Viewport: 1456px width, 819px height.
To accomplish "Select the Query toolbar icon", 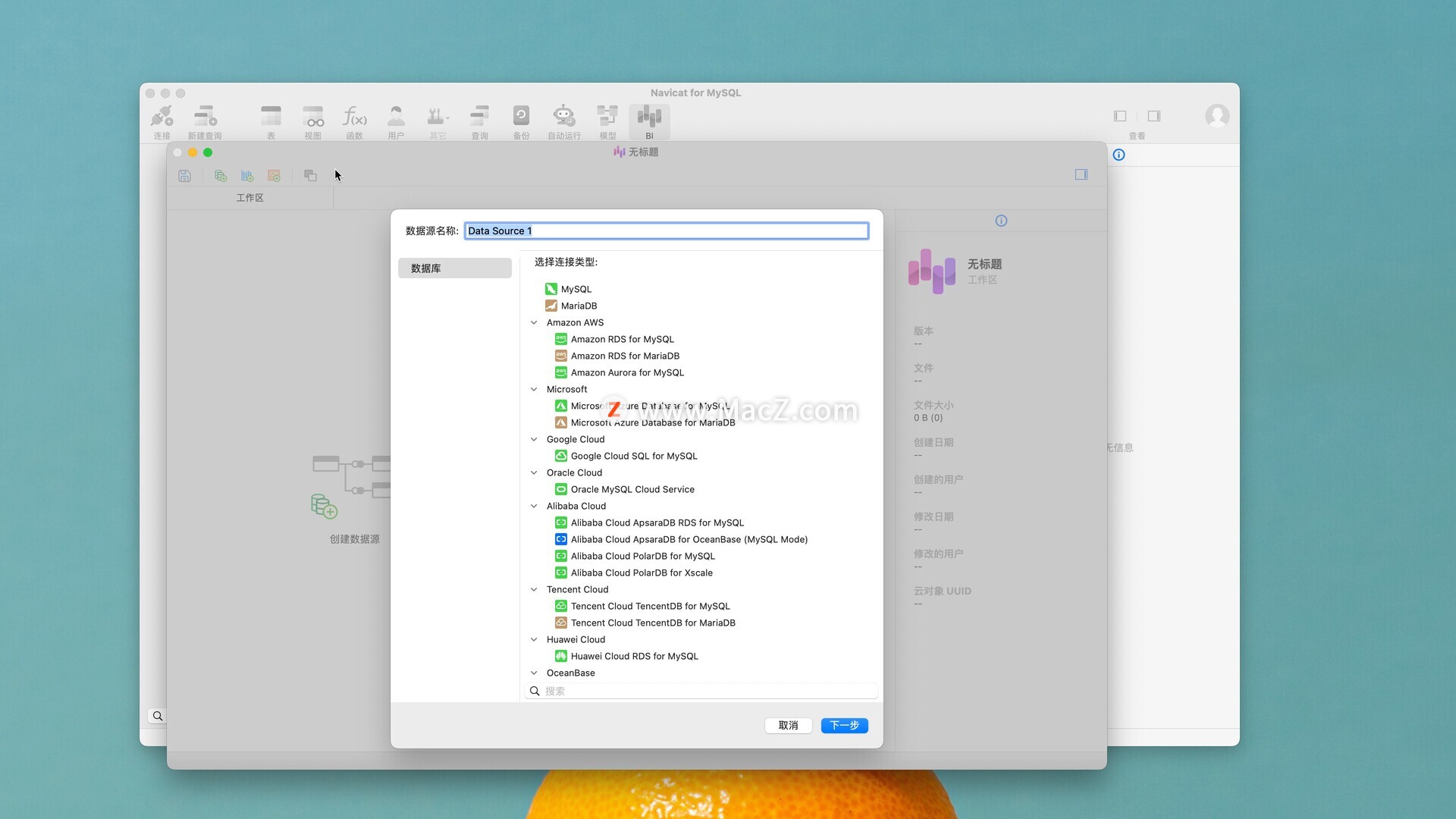I will click(x=479, y=121).
